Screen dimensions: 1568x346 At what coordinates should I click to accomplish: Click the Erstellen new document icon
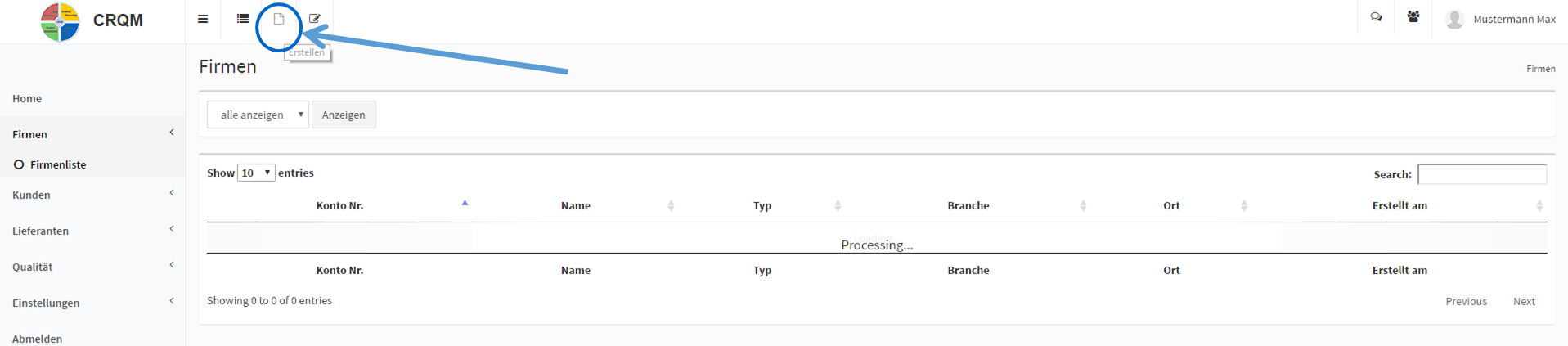[279, 19]
